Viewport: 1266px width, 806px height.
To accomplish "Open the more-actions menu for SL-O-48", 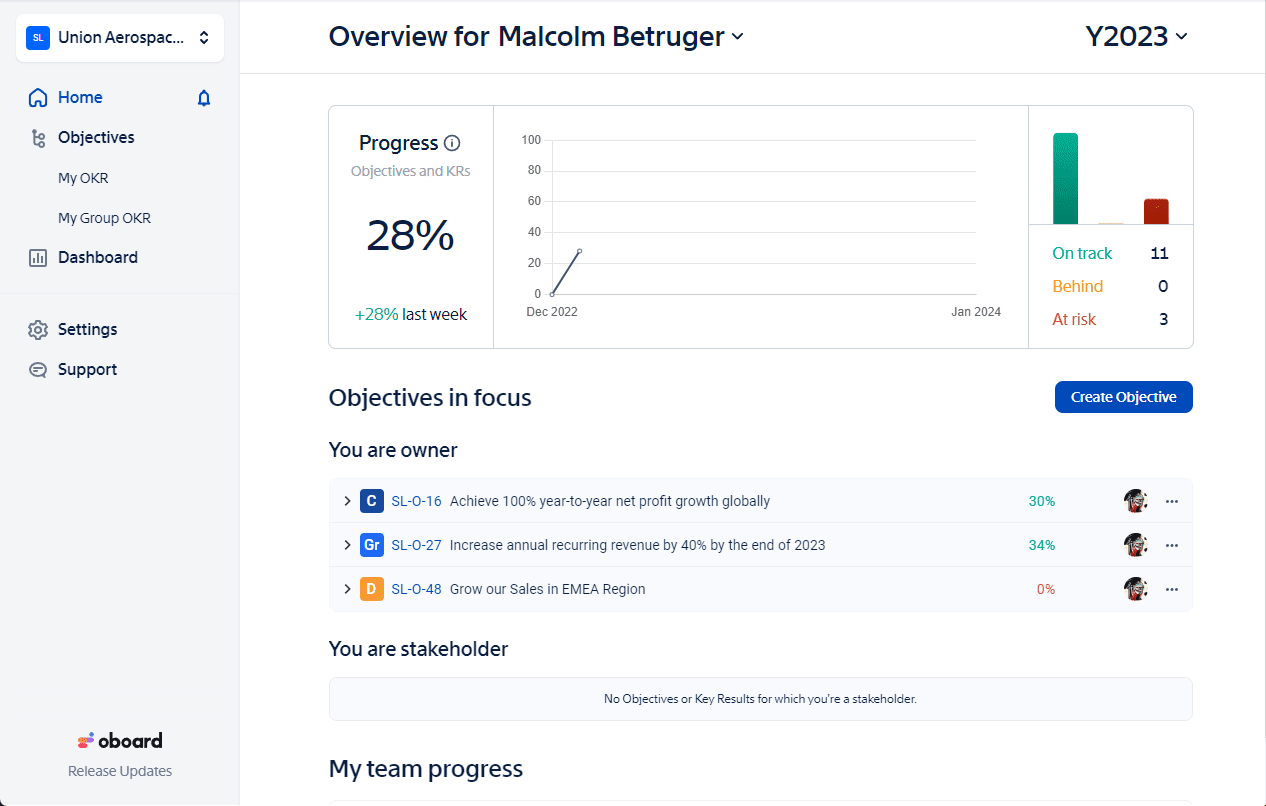I will 1172,589.
